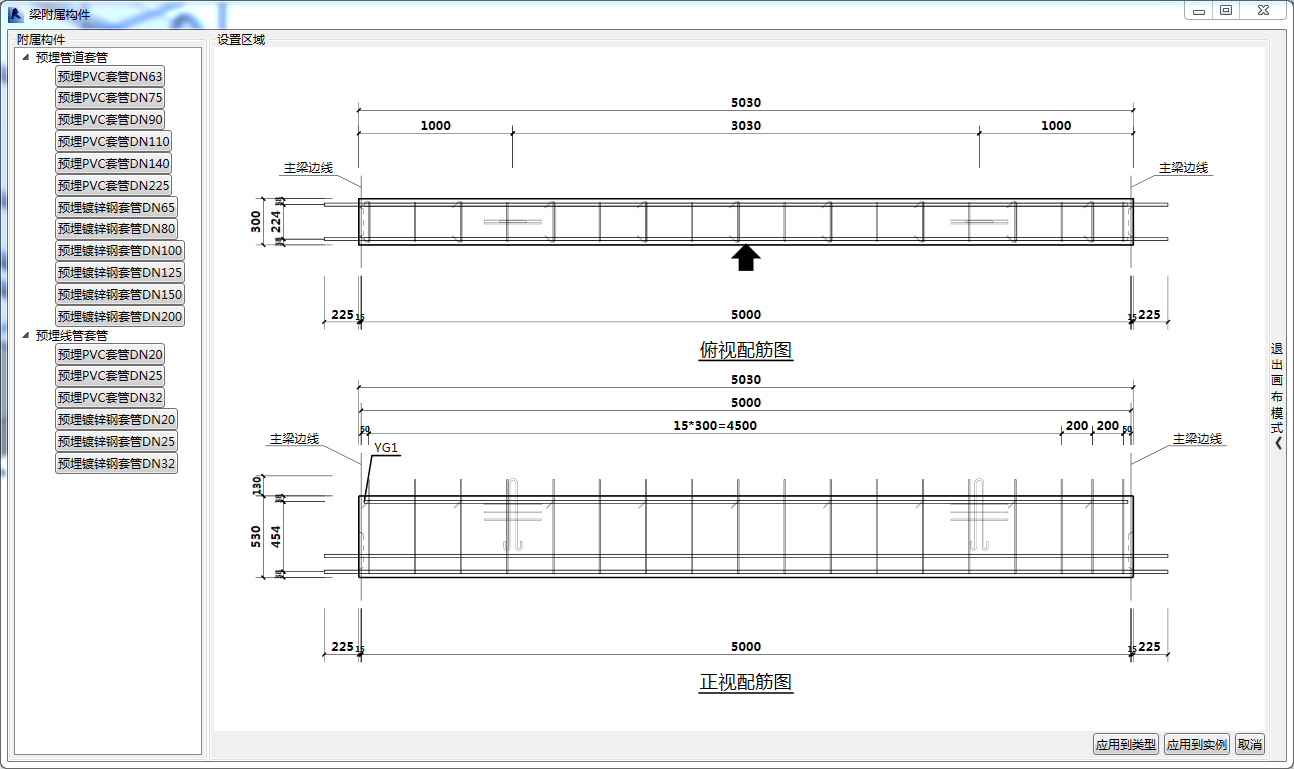Image resolution: width=1294 pixels, height=769 pixels.
Task: Collapse the 预埋线管套管 tree group
Action: tap(26, 335)
